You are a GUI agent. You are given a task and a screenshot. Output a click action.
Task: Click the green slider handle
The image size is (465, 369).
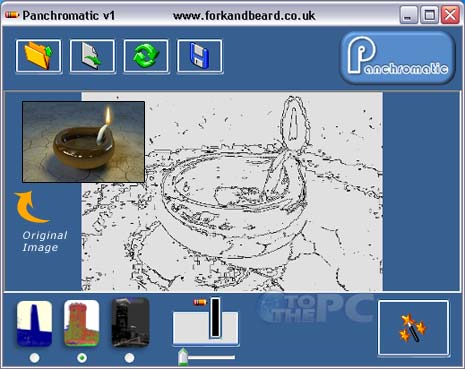(183, 357)
